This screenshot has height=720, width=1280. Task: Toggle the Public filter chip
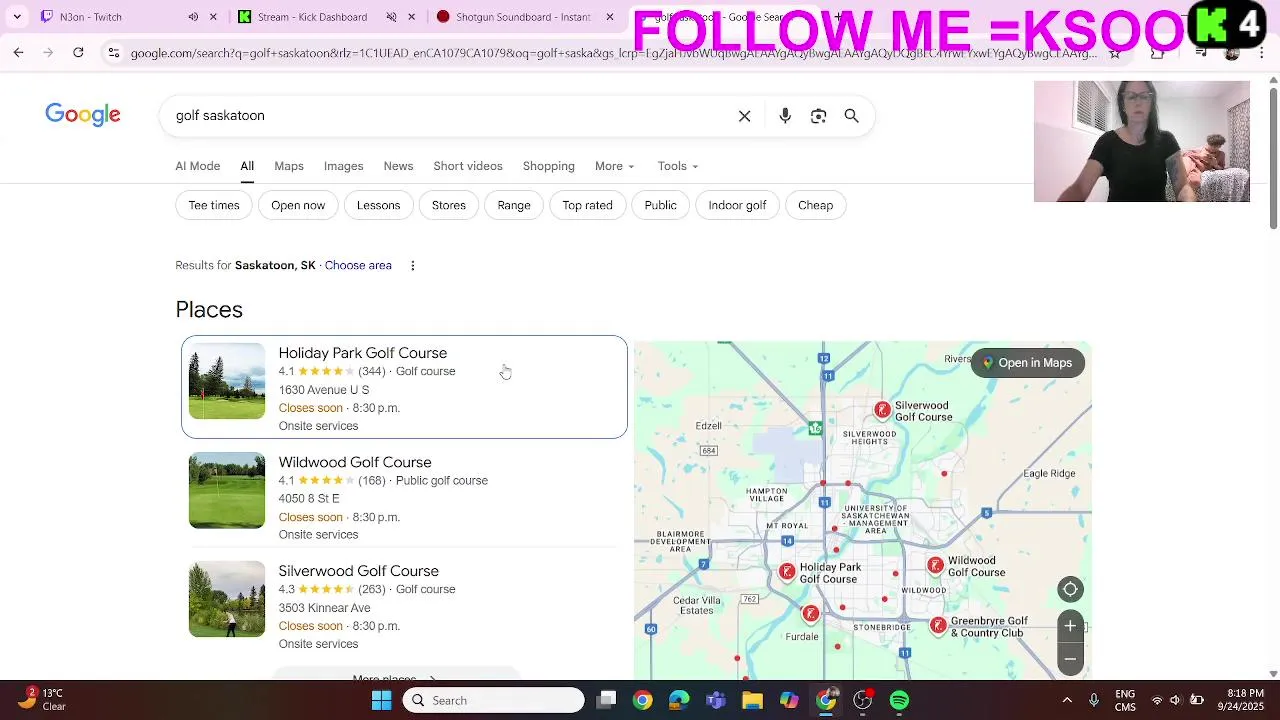point(661,205)
